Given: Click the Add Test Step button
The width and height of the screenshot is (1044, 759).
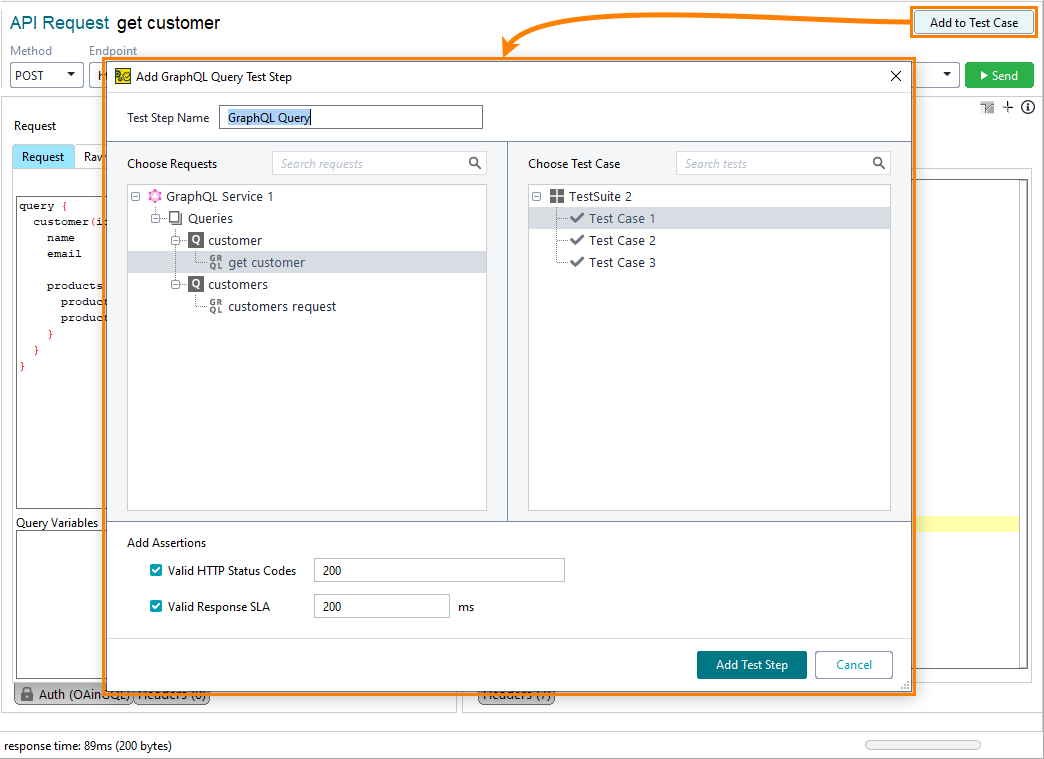Looking at the screenshot, I should 751,664.
